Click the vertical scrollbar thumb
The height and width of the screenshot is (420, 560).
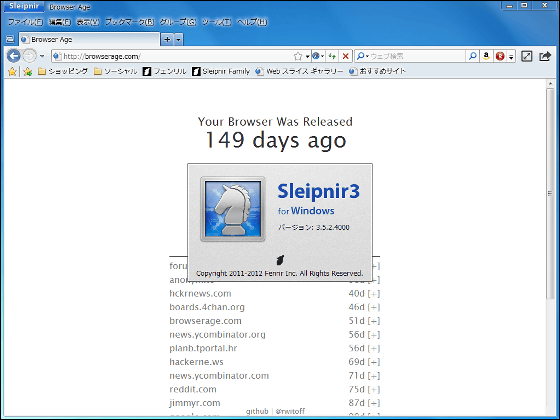pos(550,193)
